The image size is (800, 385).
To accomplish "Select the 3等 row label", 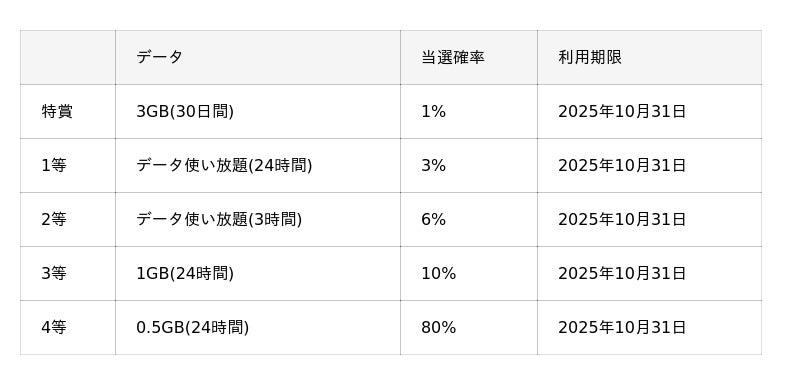I will (x=54, y=273).
